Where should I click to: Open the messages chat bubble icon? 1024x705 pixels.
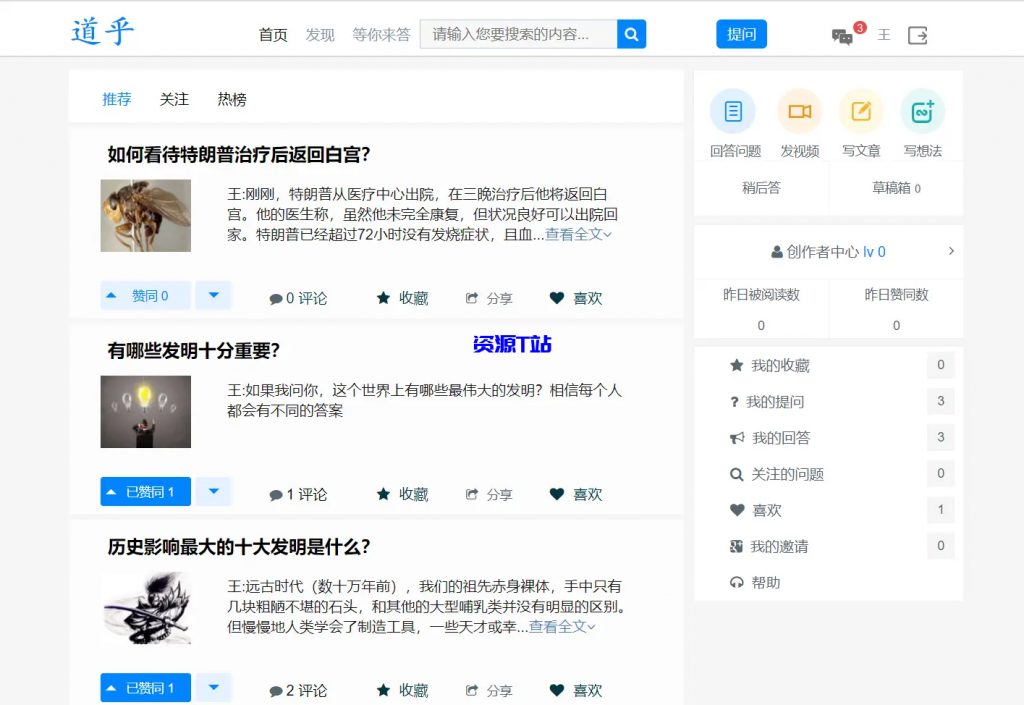click(842, 36)
